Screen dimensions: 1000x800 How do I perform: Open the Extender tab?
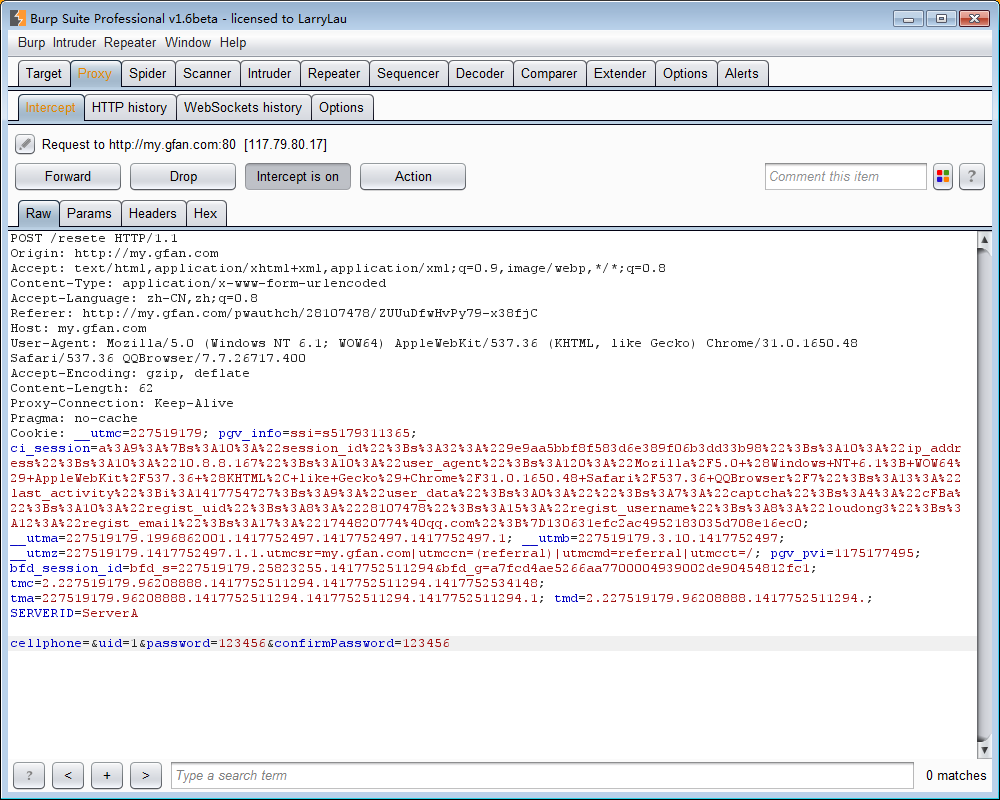point(619,73)
